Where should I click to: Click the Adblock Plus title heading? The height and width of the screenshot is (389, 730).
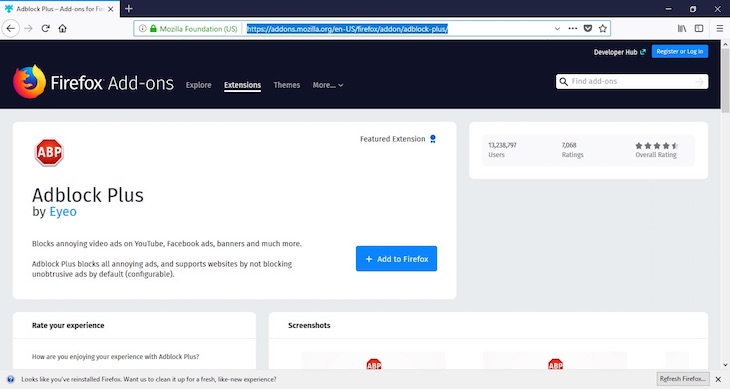click(88, 195)
